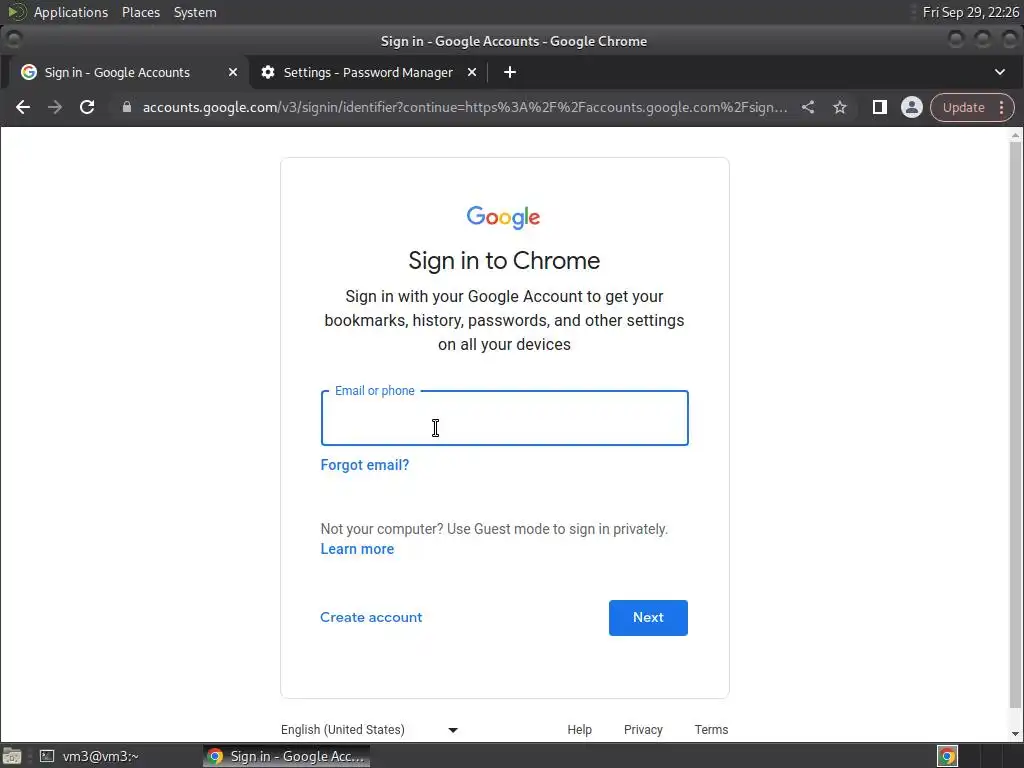Close the Sign in - Google Accounts tab
The height and width of the screenshot is (768, 1024).
point(232,72)
